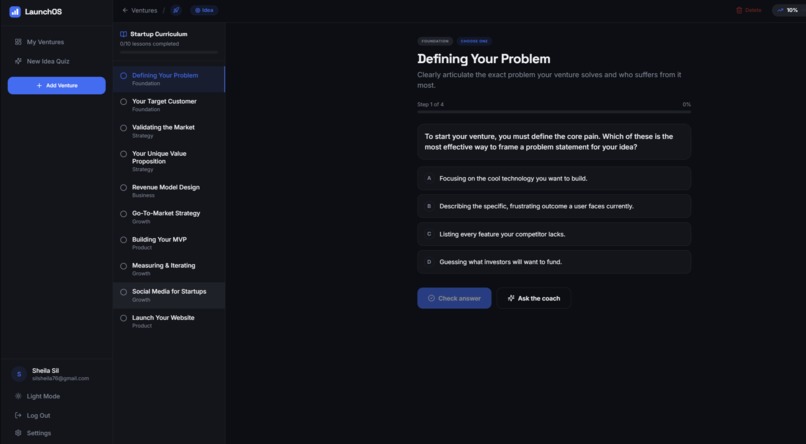Delete this venture

pyautogui.click(x=748, y=10)
